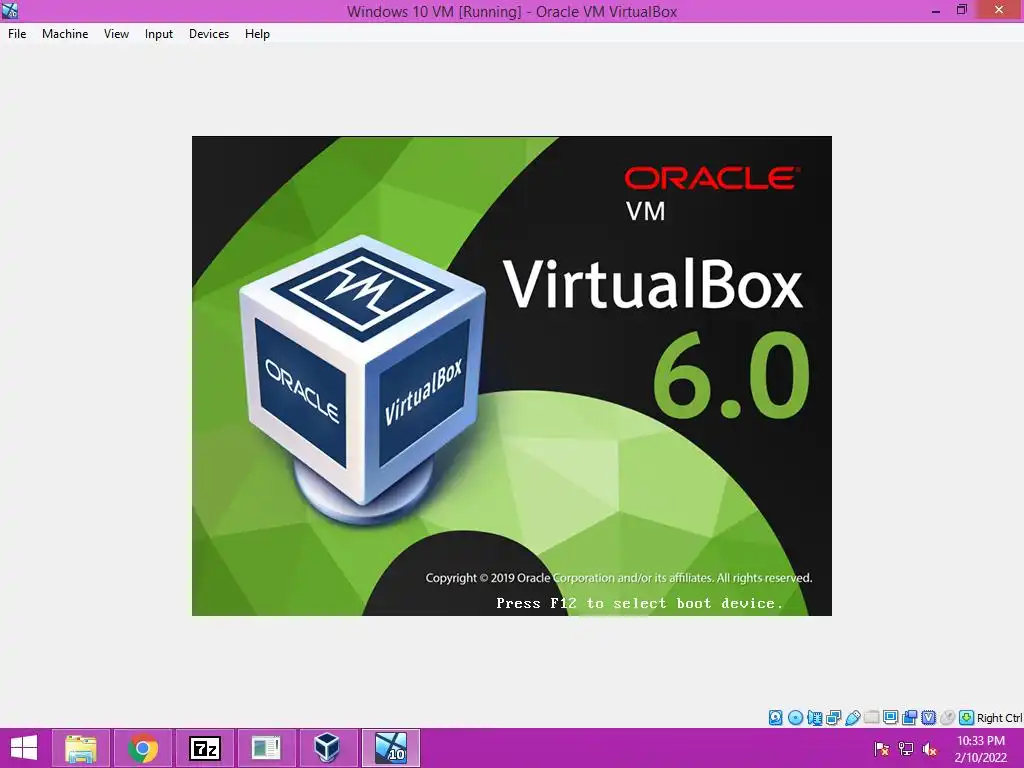Click the network adapters status icon

(x=833, y=718)
